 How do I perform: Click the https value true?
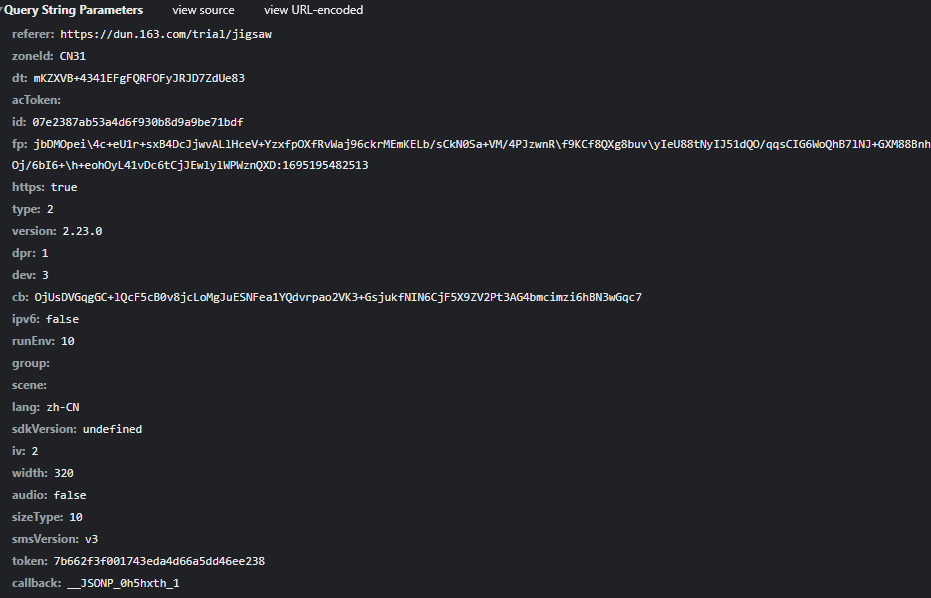(x=63, y=187)
